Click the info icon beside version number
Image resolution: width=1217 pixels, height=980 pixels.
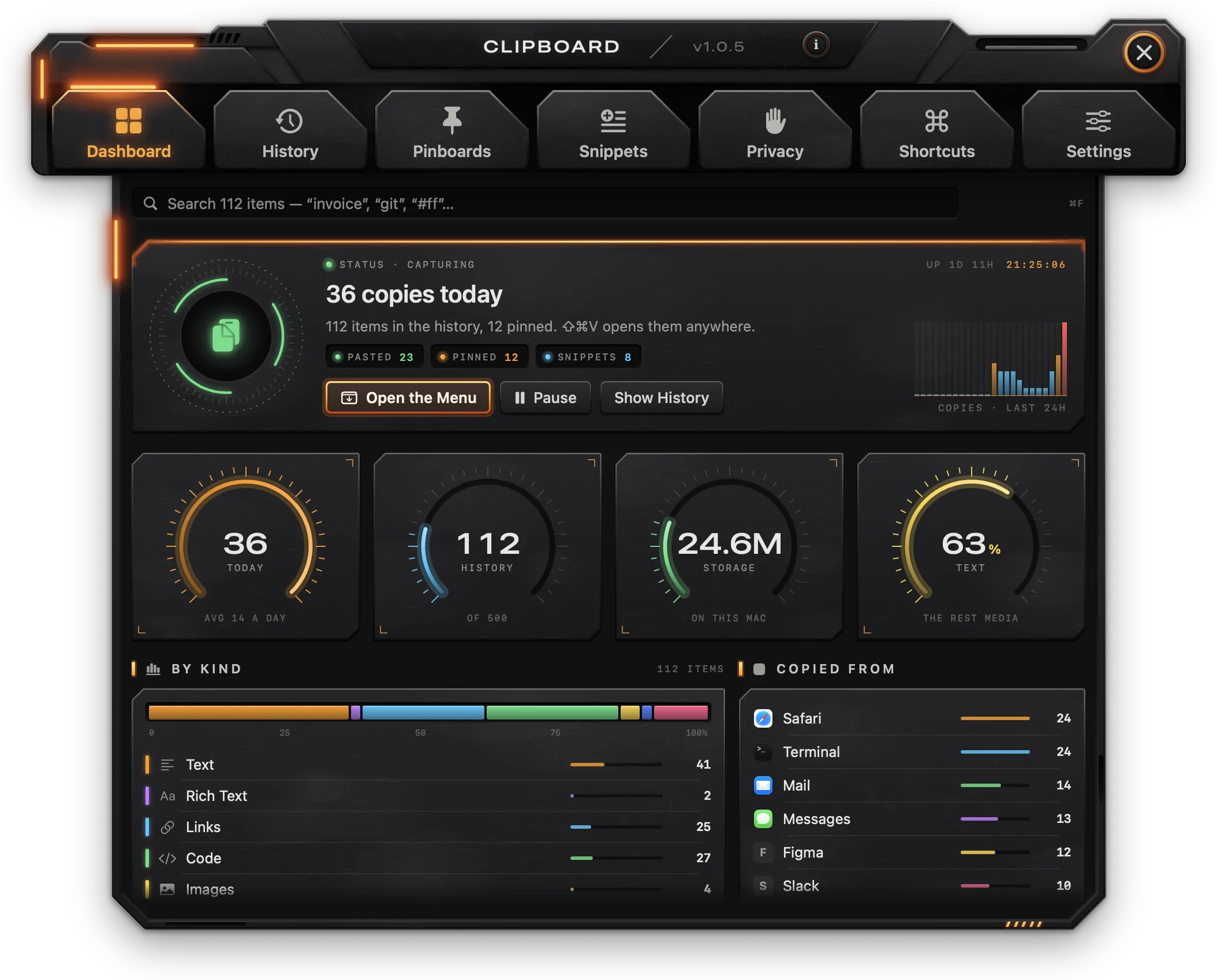tap(816, 44)
